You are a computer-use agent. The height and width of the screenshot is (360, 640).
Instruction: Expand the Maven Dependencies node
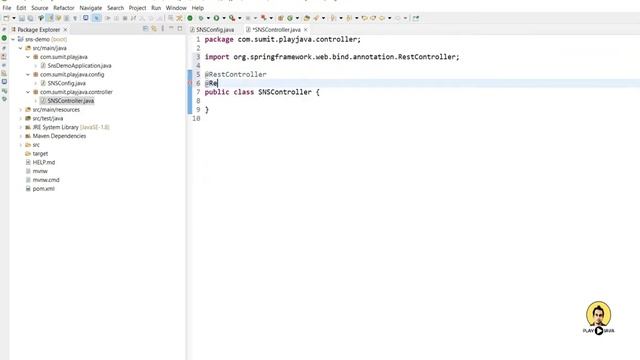tap(20, 136)
